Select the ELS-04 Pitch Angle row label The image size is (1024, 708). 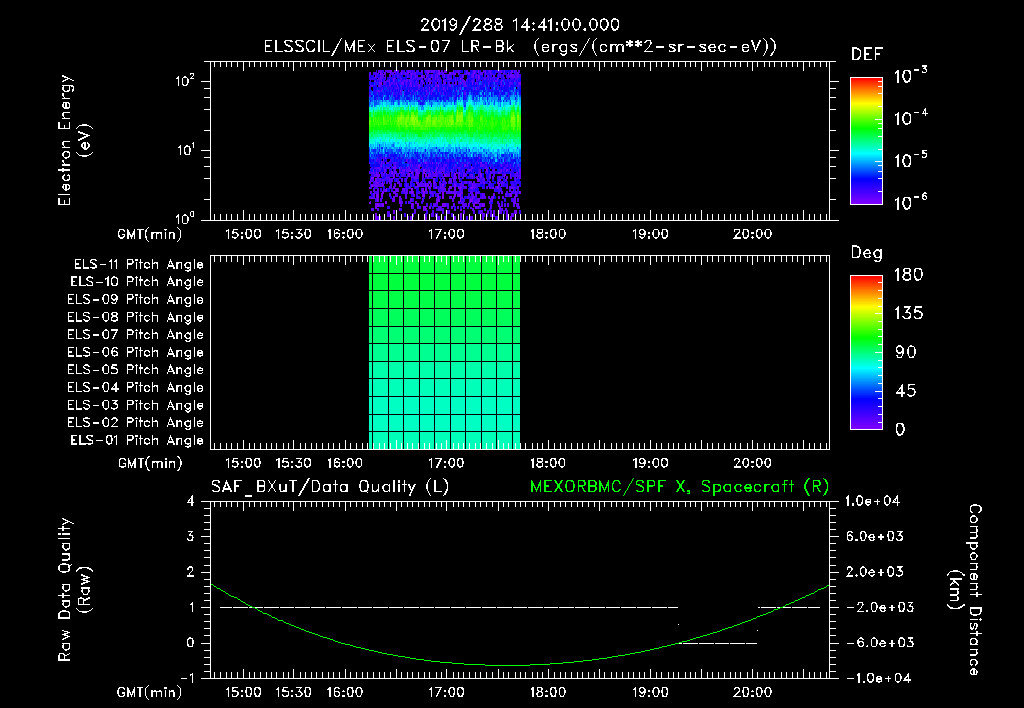(136, 388)
